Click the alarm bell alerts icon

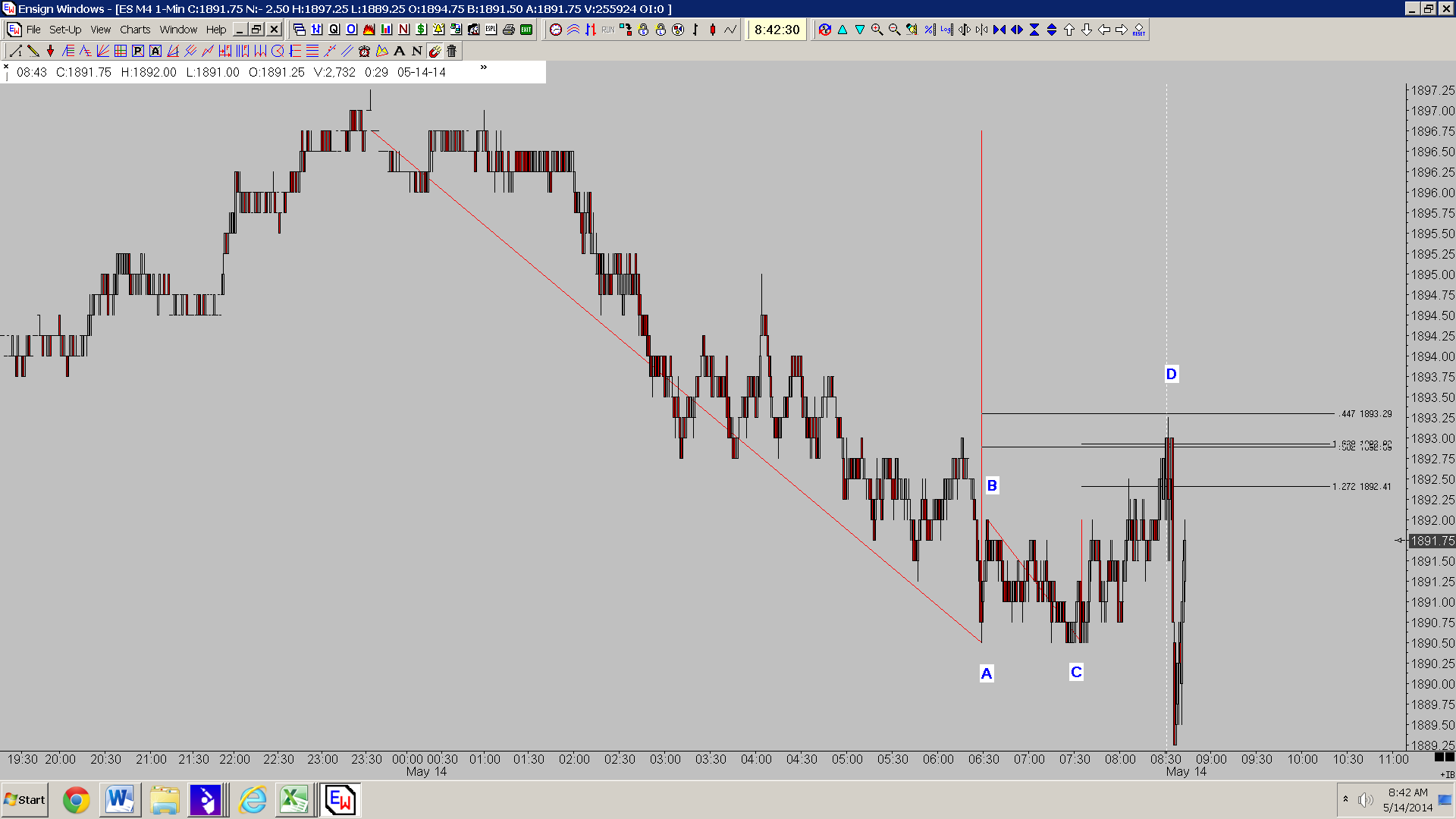point(438,30)
